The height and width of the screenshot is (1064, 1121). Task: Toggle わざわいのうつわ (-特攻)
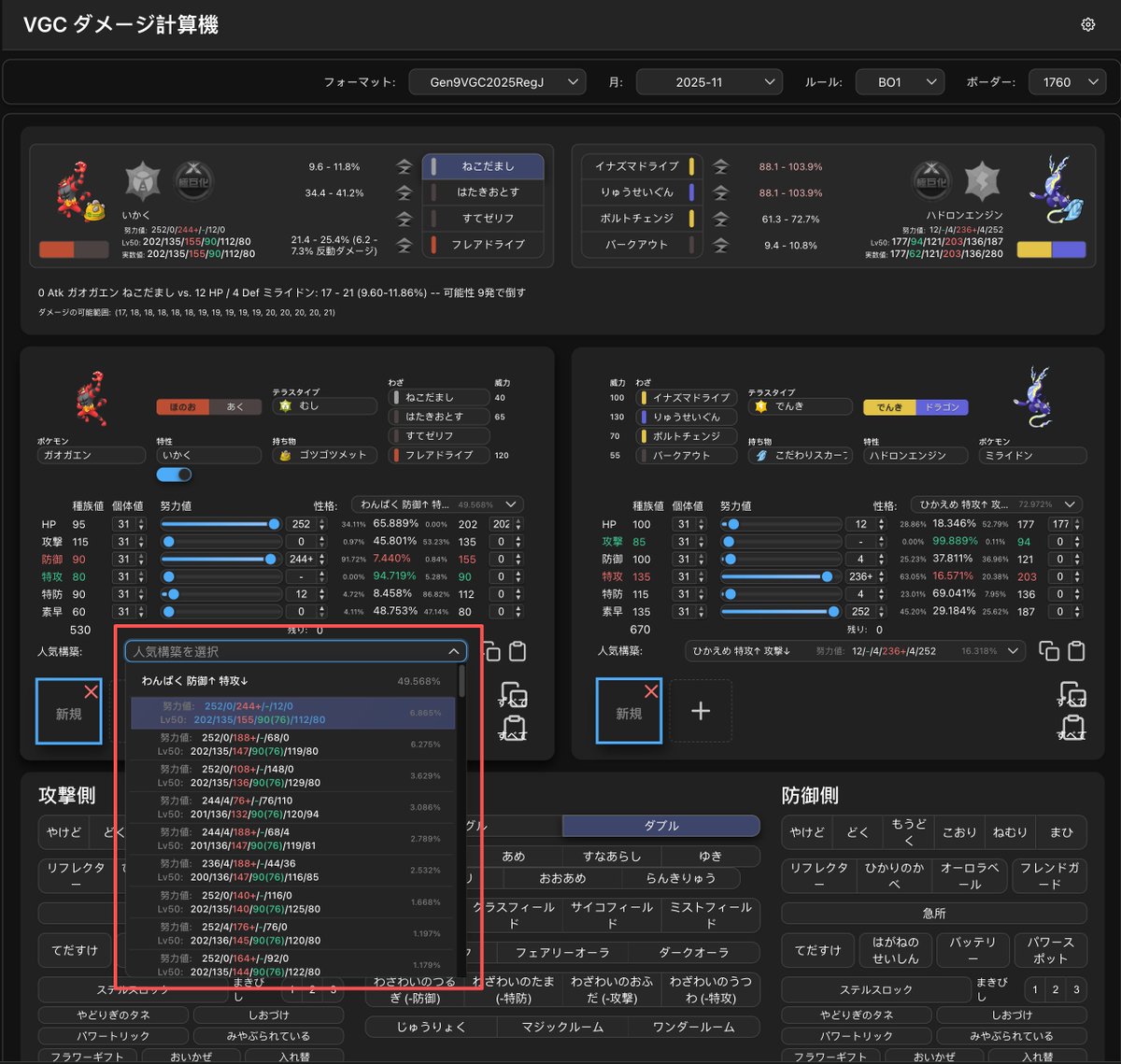[710, 990]
